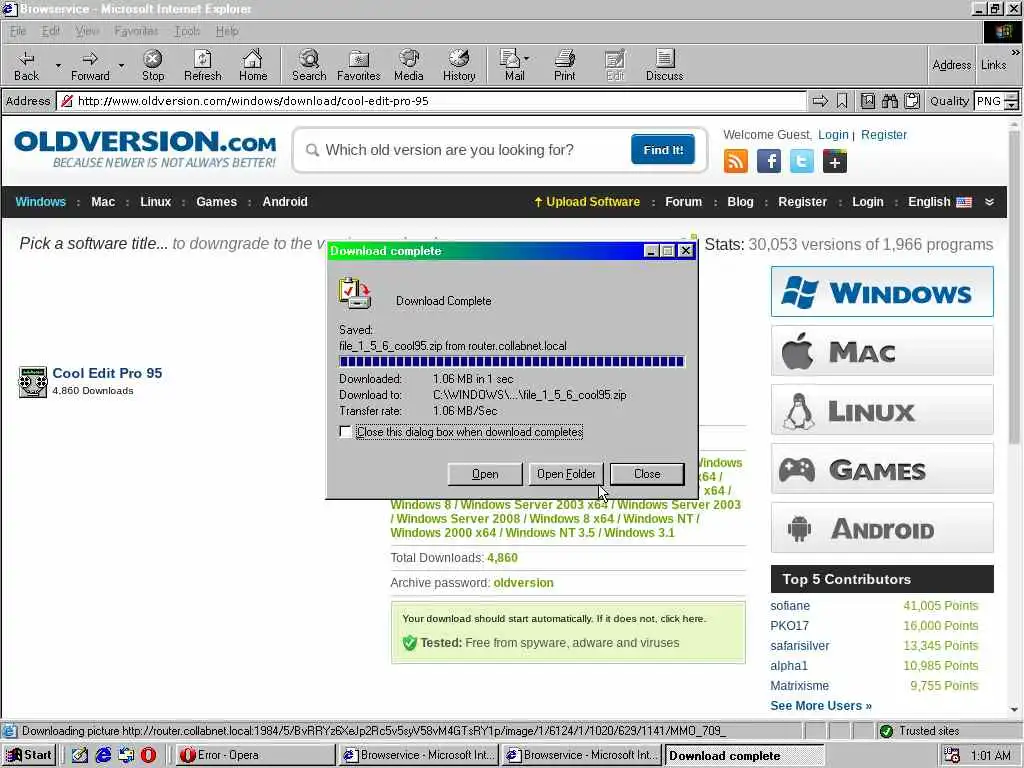Click the OLDVERSION.COM logo
This screenshot has height=768, width=1024.
[145, 150]
